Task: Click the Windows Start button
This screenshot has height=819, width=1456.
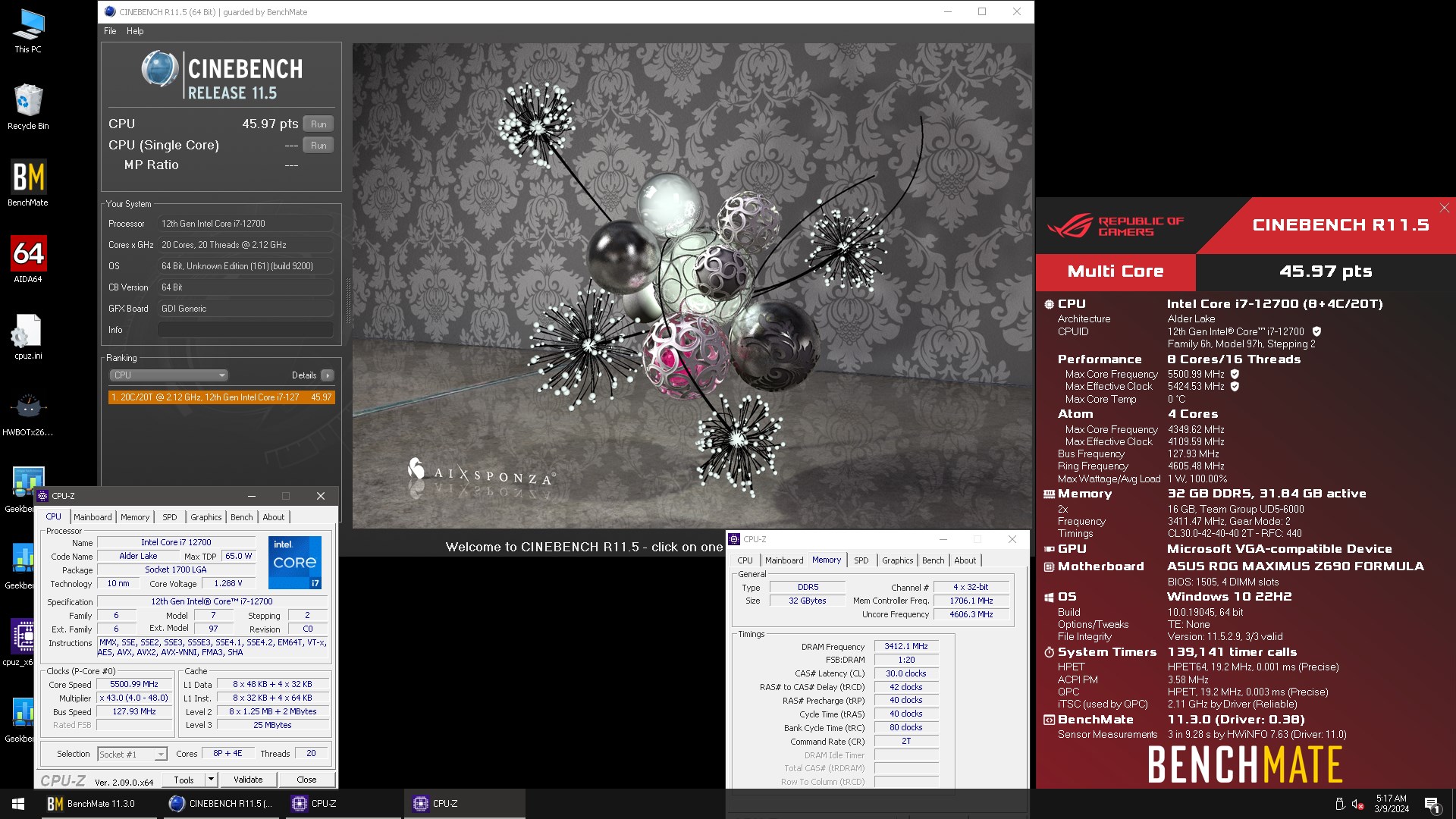Action: [18, 804]
